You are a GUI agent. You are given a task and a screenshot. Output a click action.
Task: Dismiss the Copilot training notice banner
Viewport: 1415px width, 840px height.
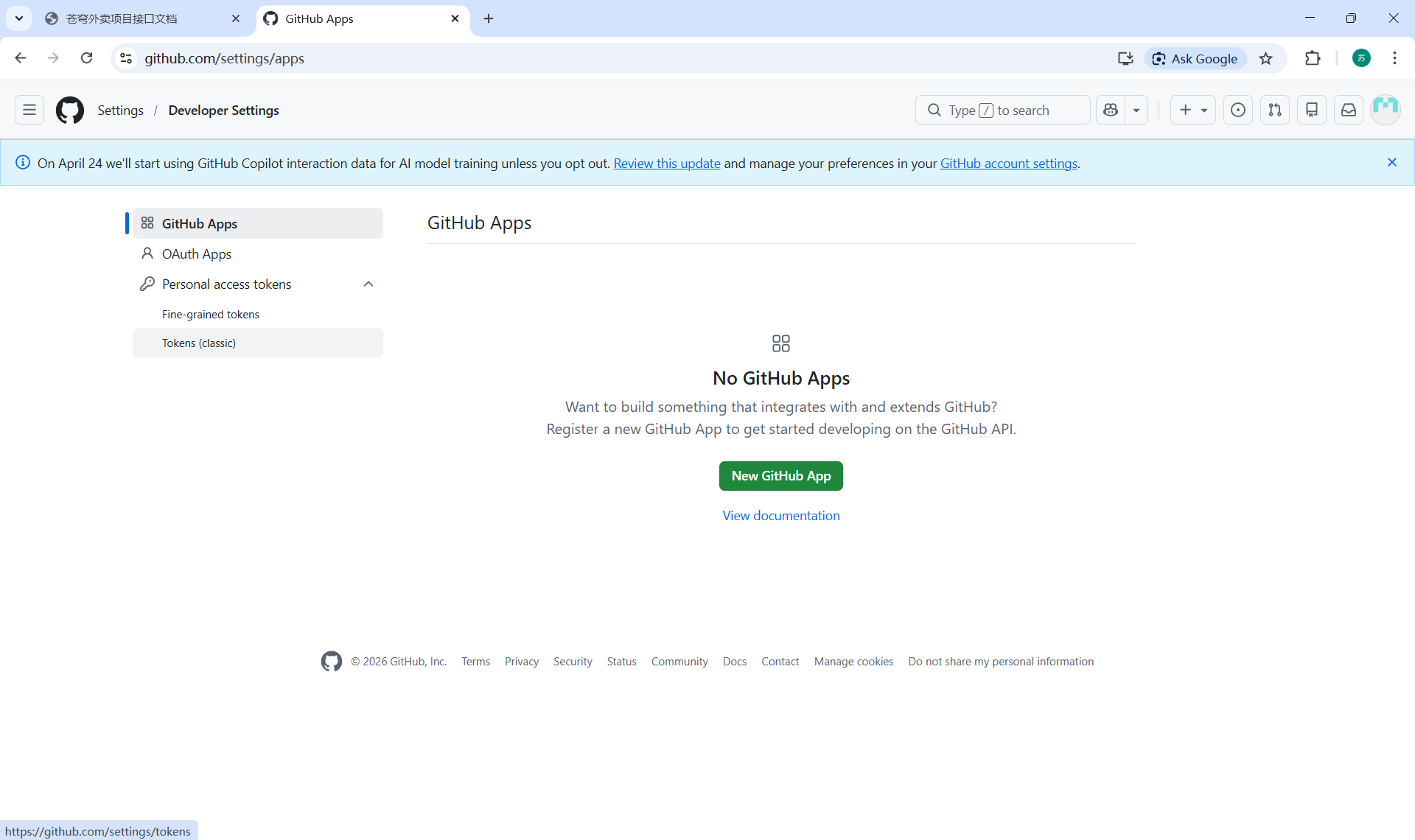[1392, 162]
